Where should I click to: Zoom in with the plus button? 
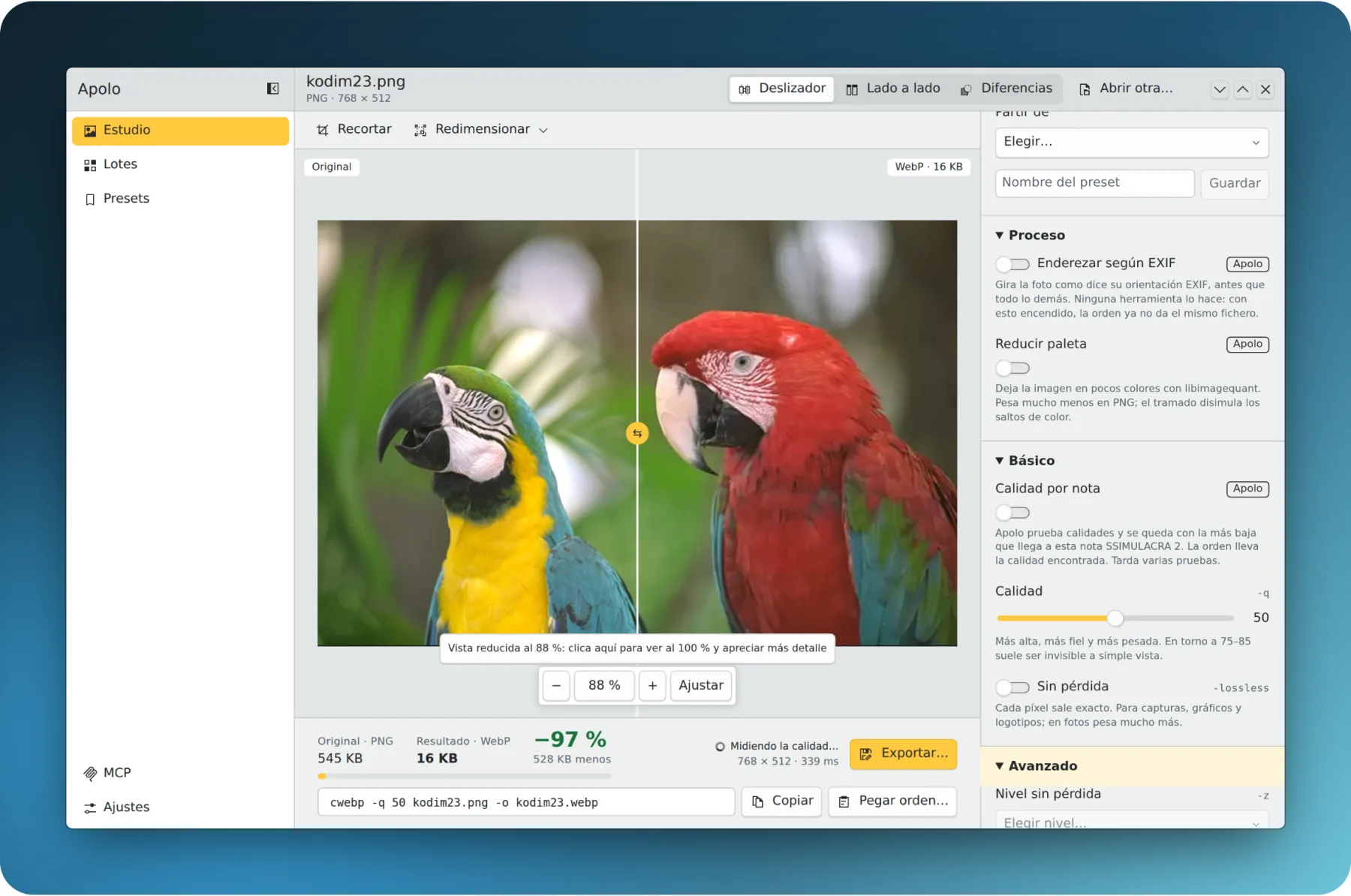click(x=652, y=686)
